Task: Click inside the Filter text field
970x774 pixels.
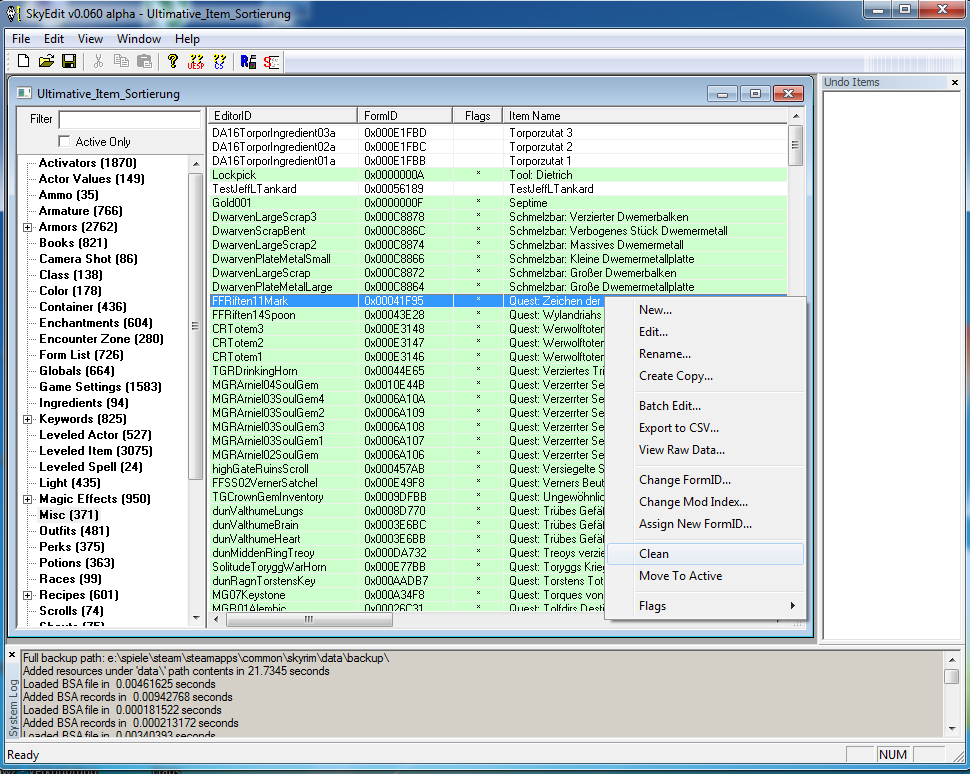Action: [129, 119]
